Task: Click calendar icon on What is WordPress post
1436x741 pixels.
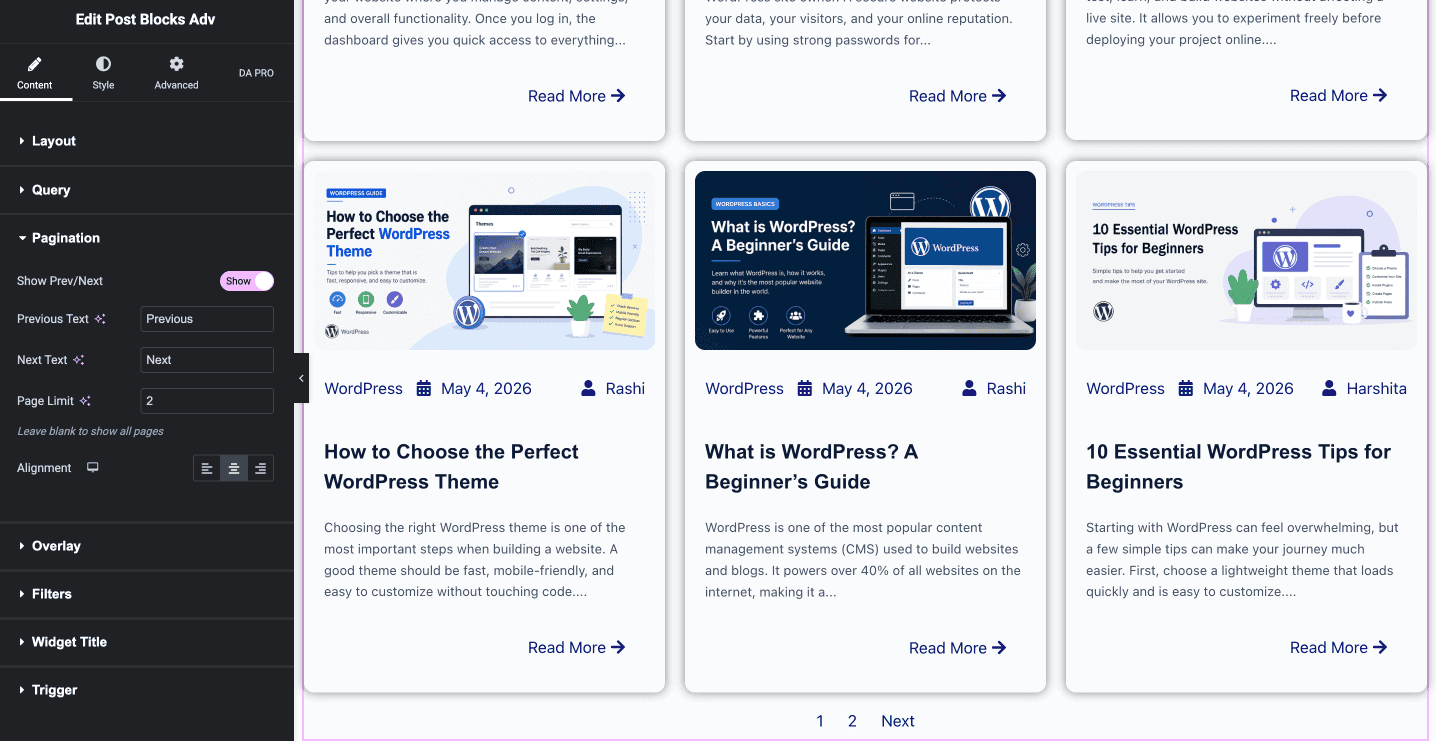Action: tap(805, 388)
